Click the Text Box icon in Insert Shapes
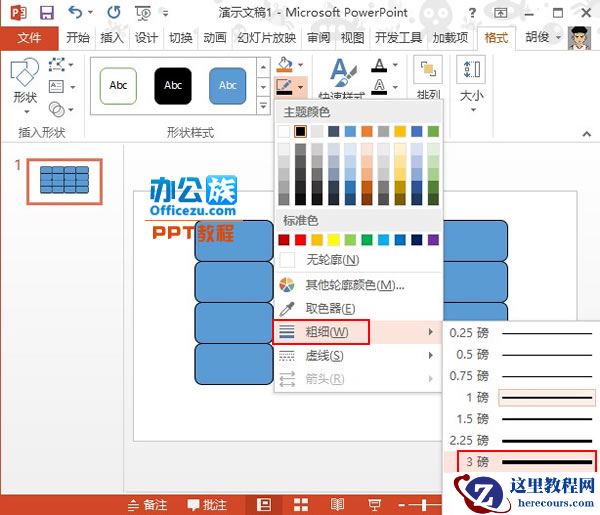The height and width of the screenshot is (515, 600). [57, 87]
